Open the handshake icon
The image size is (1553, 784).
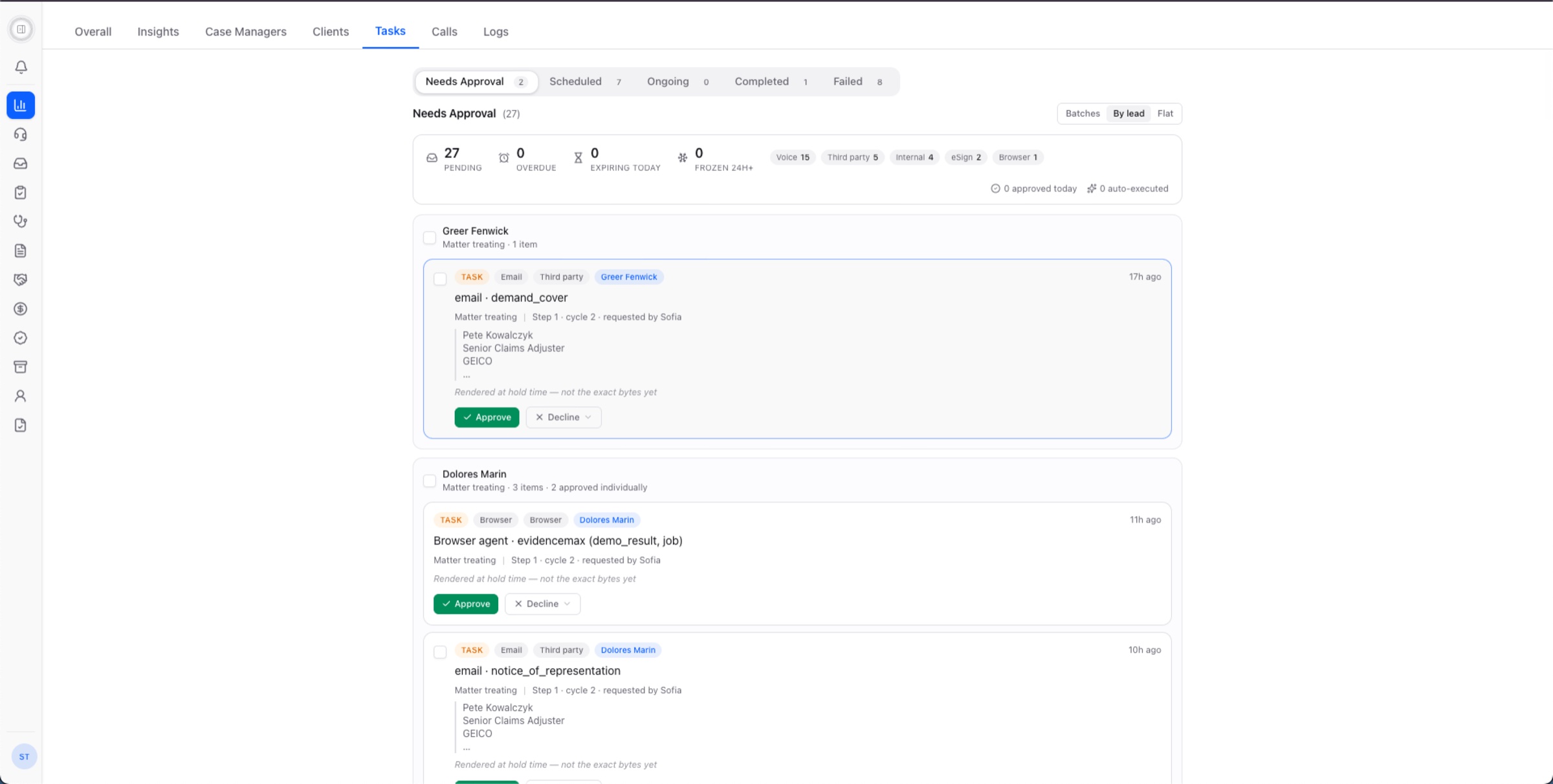[21, 279]
